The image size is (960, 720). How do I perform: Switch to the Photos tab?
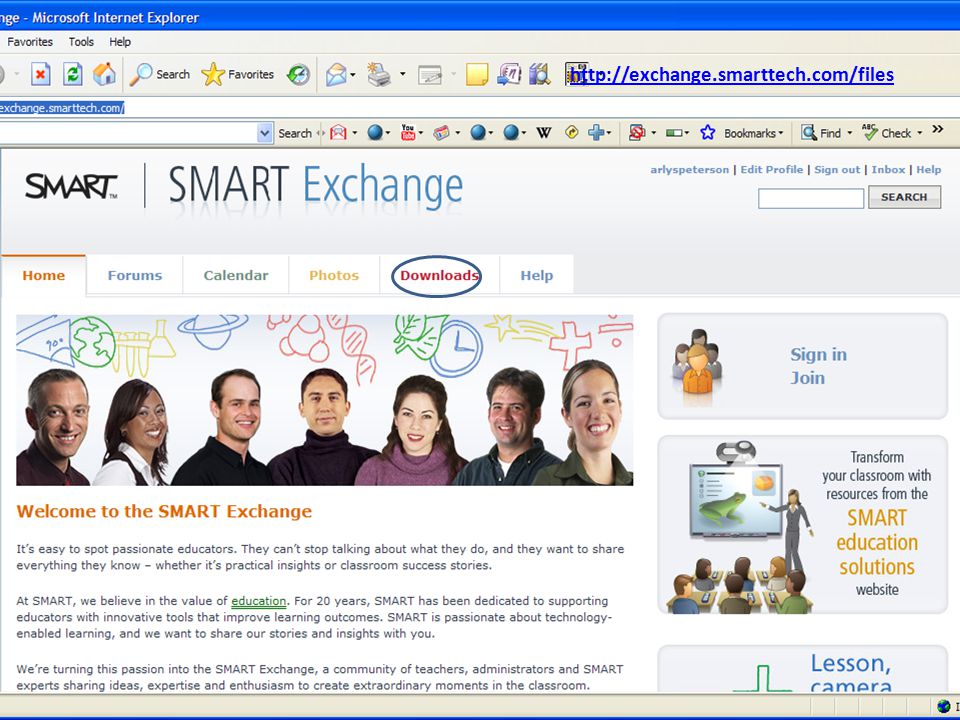coord(334,276)
